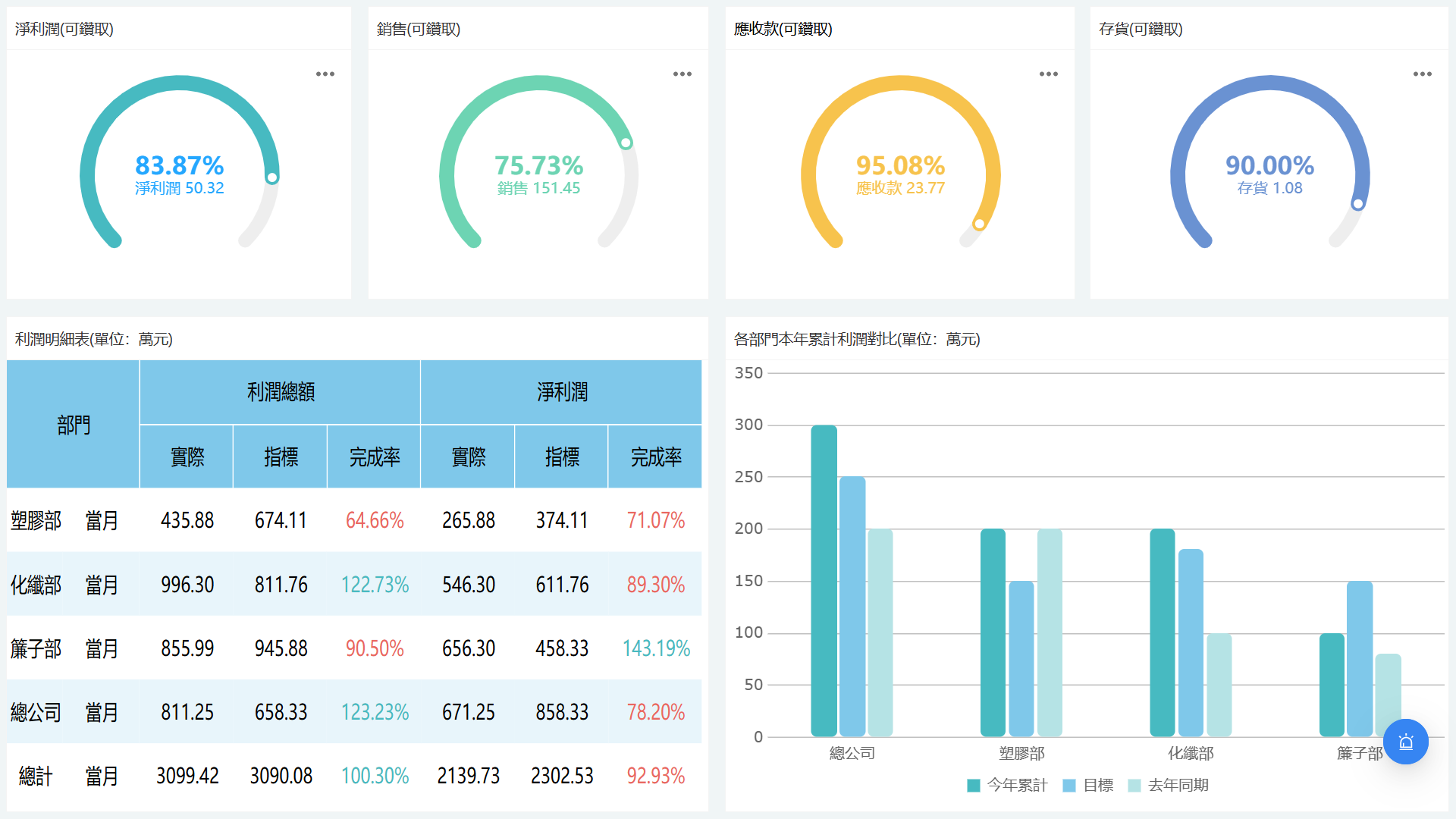Click the 塑膠部 x-axis label
The height and width of the screenshot is (819, 1456).
[1021, 754]
